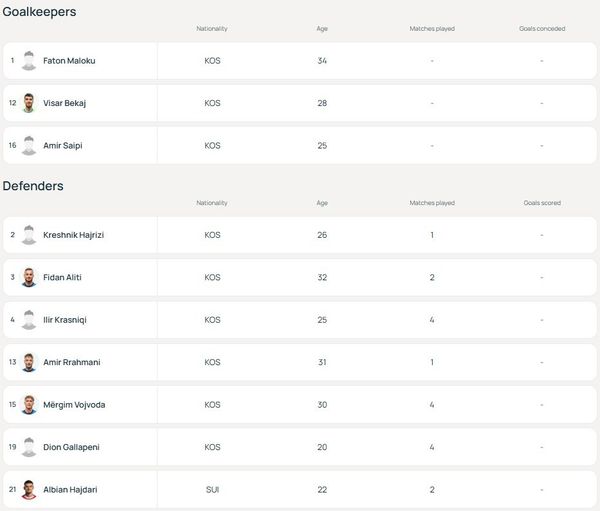Select the Amir Saipi name link
Screen dimensions: 600x511
(x=63, y=145)
